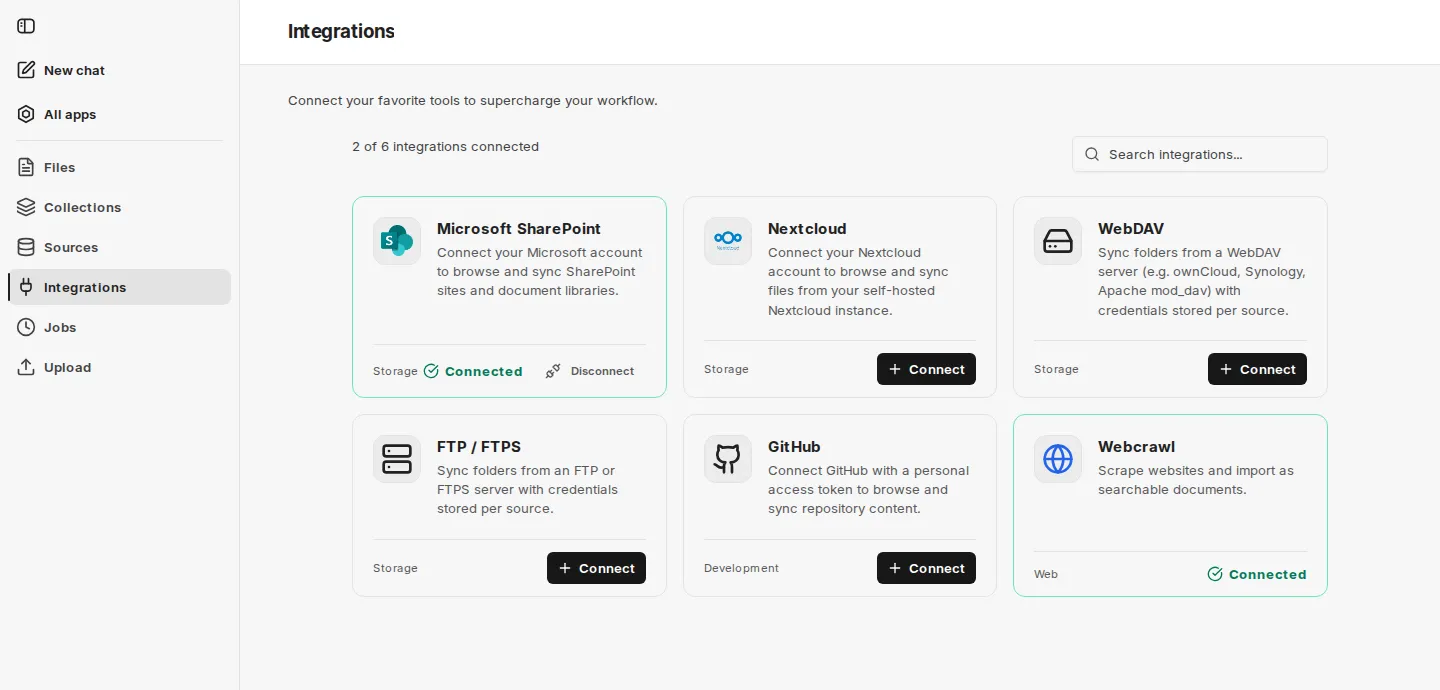Focus the Search integrations field
The image size is (1440, 690).
click(x=1200, y=154)
